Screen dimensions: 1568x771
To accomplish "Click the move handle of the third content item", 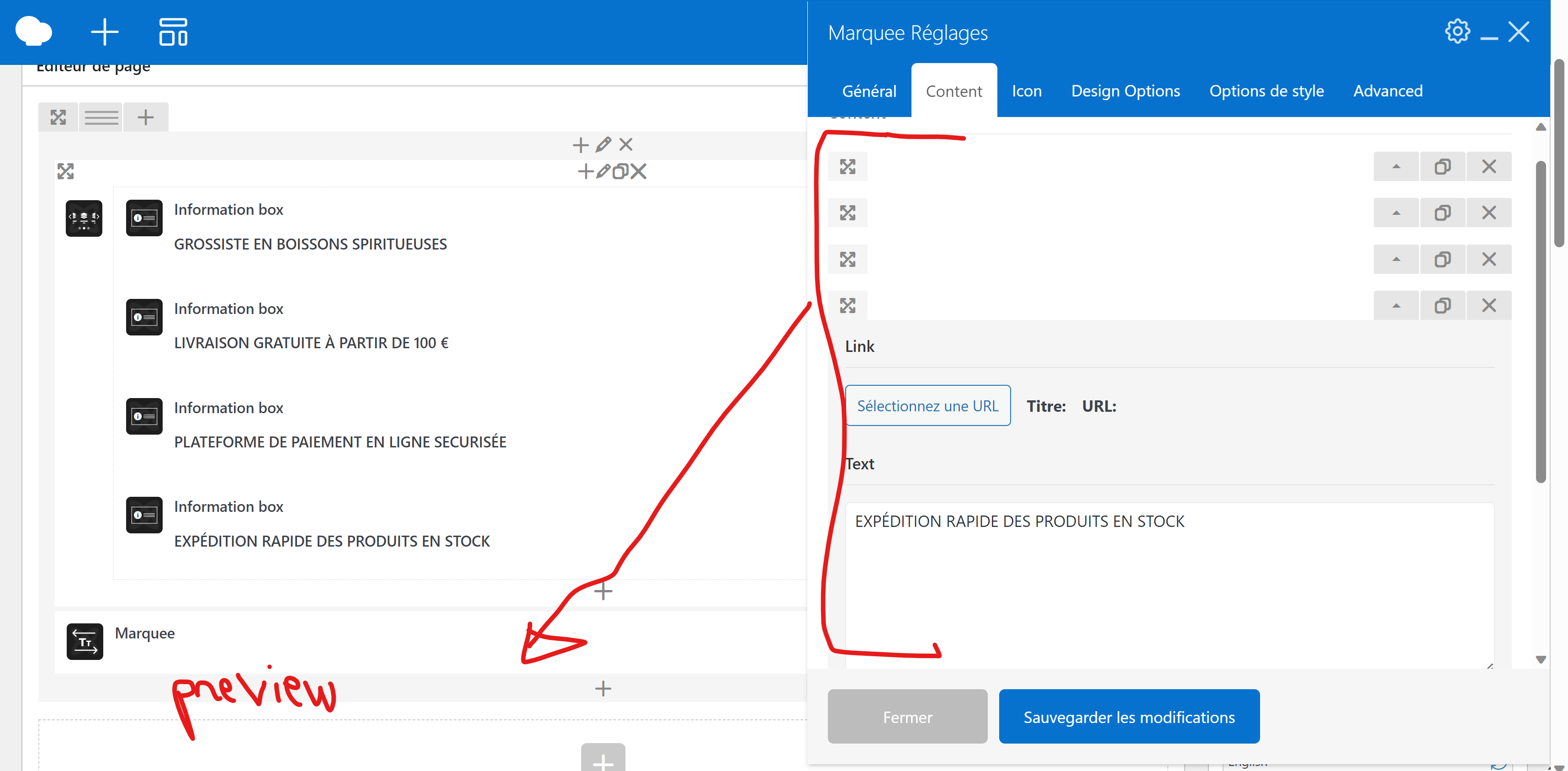I will click(x=848, y=260).
